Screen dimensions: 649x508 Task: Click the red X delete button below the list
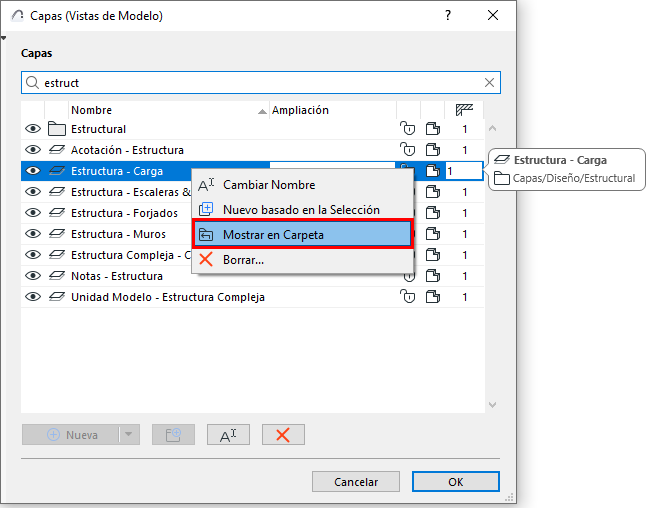(x=283, y=435)
